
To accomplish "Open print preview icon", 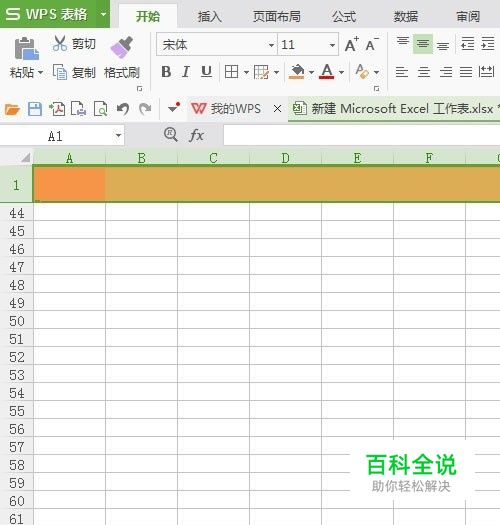I will pyautogui.click(x=101, y=109).
